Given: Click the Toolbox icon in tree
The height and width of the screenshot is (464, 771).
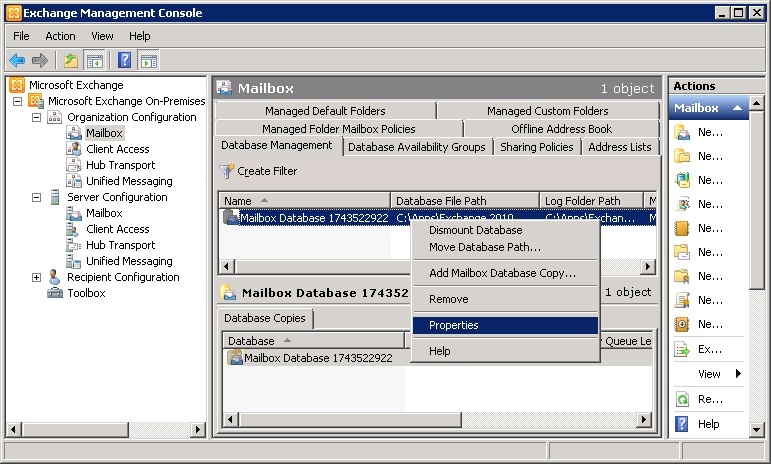Looking at the screenshot, I should pyautogui.click(x=55, y=293).
